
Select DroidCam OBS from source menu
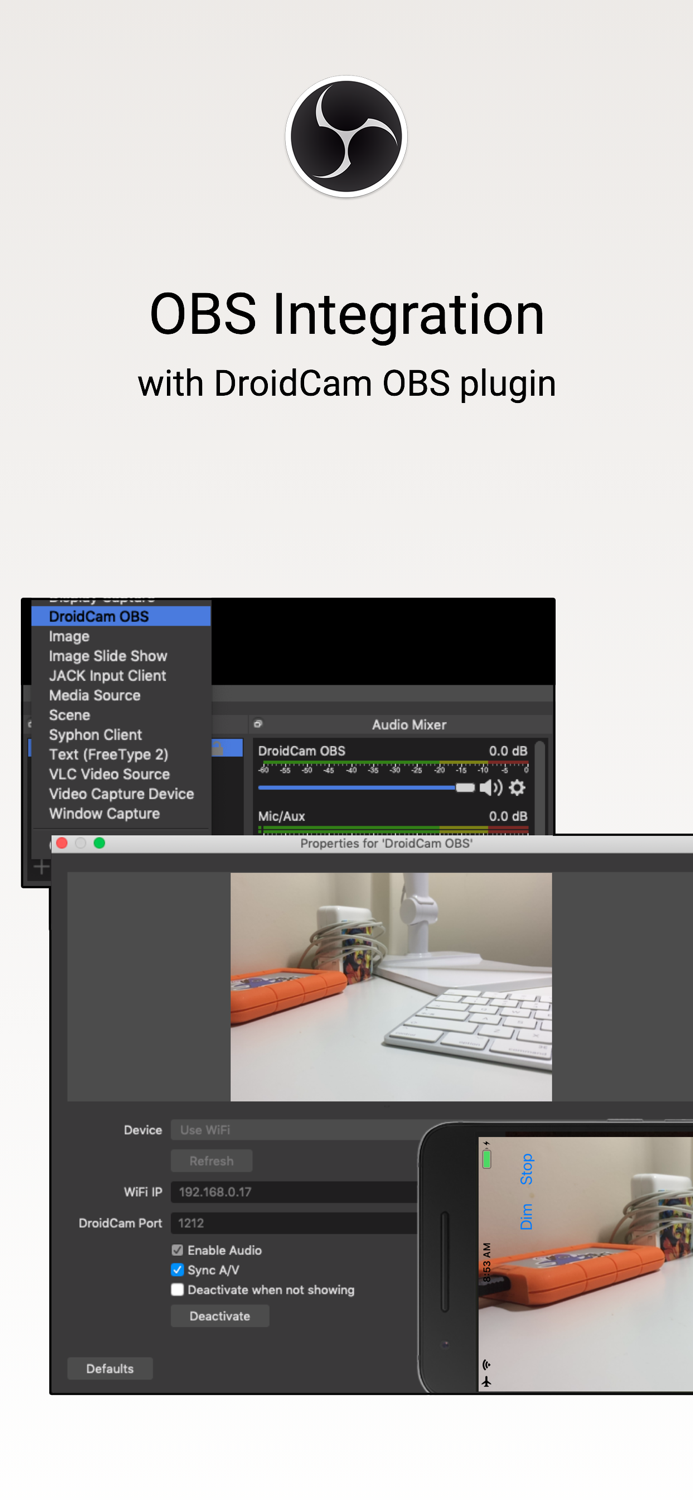121,616
